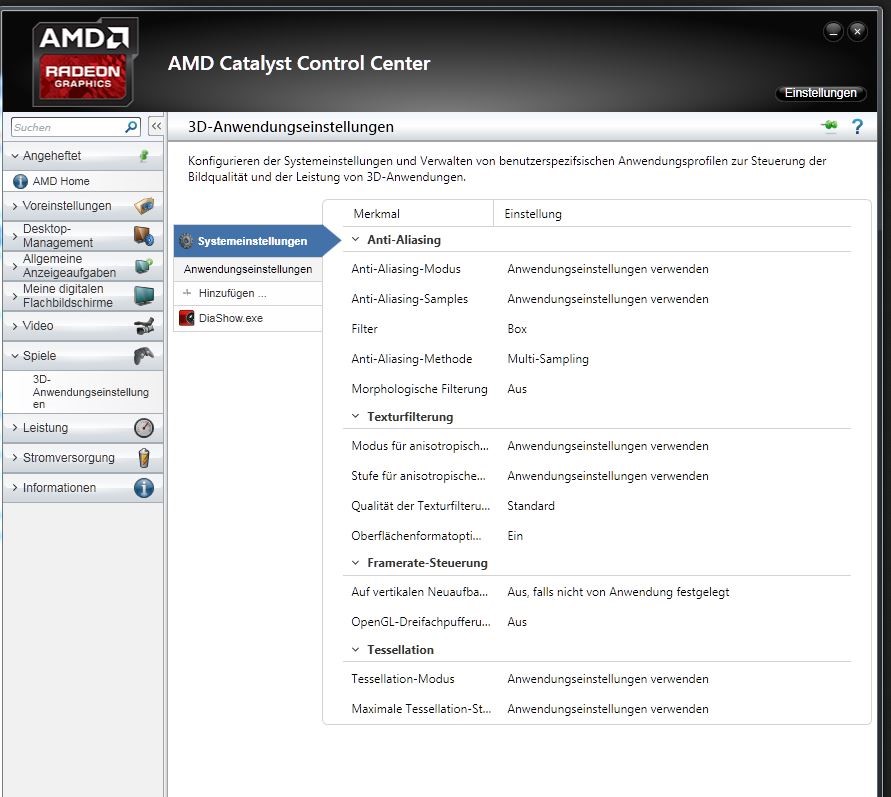Click Hinzufügen to add an application
The image size is (891, 797).
pyautogui.click(x=232, y=293)
